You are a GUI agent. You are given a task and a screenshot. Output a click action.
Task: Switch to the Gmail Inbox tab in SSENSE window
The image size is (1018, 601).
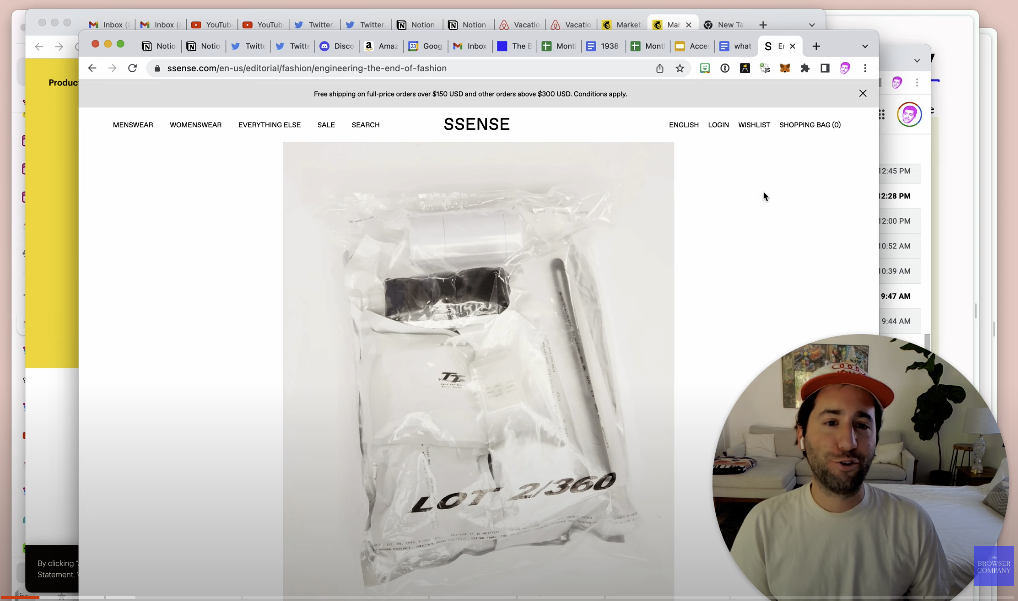point(469,46)
